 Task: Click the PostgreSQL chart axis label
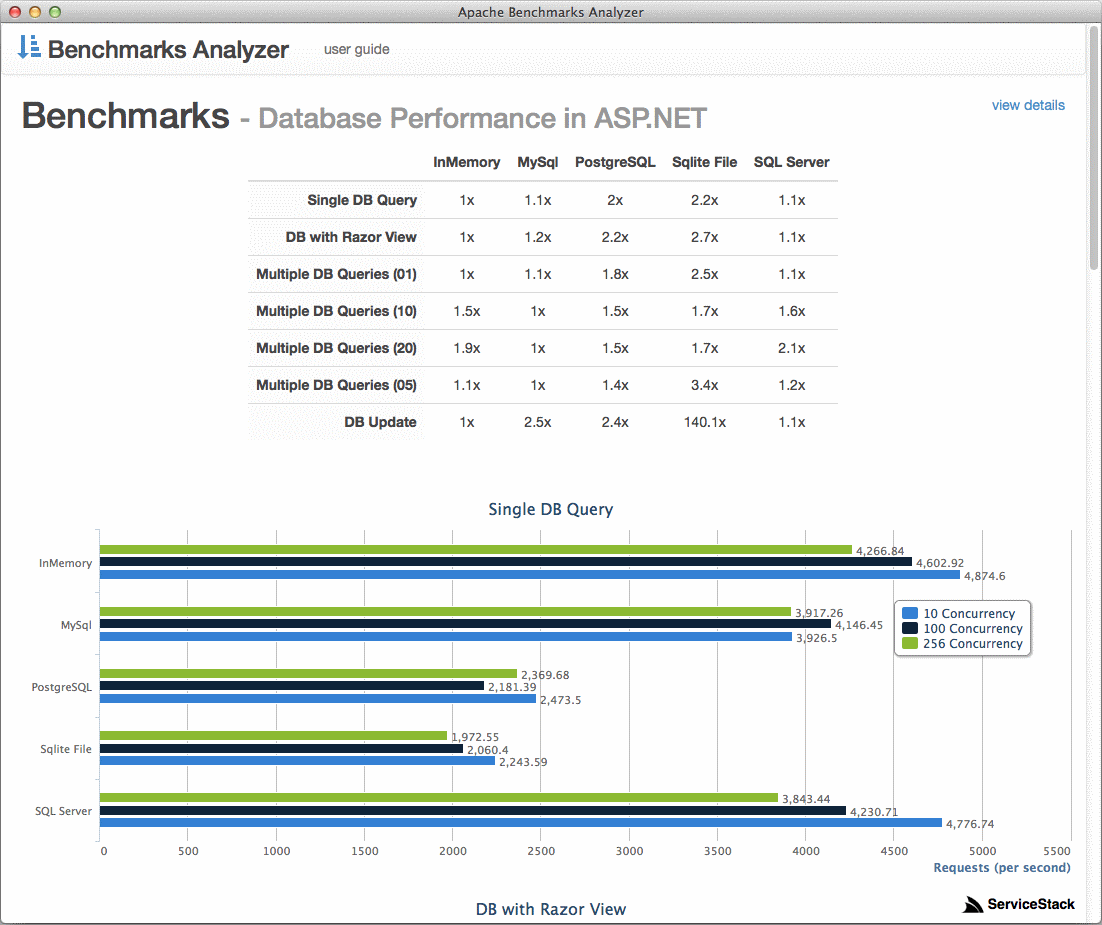62,687
